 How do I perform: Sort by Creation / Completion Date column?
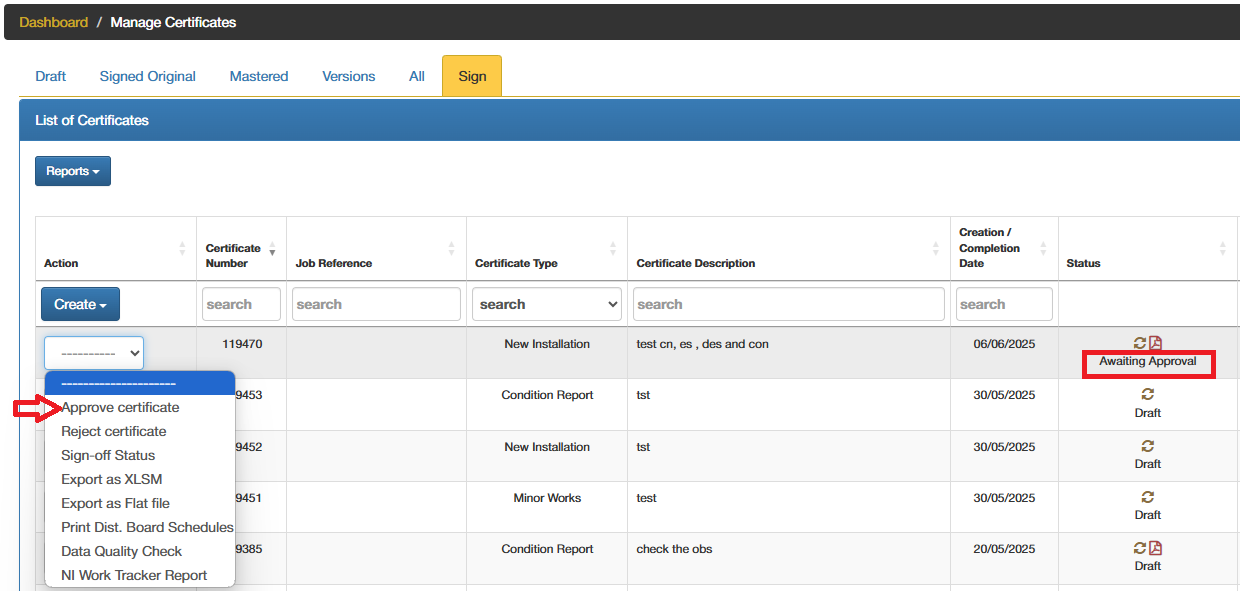(x=1042, y=247)
